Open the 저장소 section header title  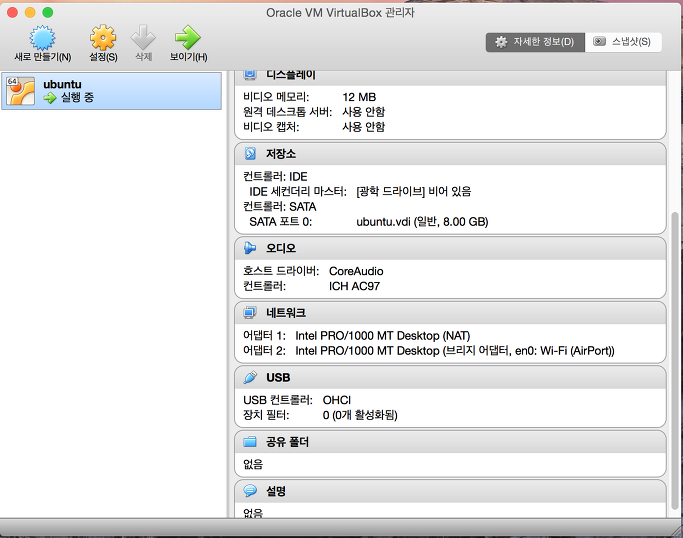[x=281, y=153]
